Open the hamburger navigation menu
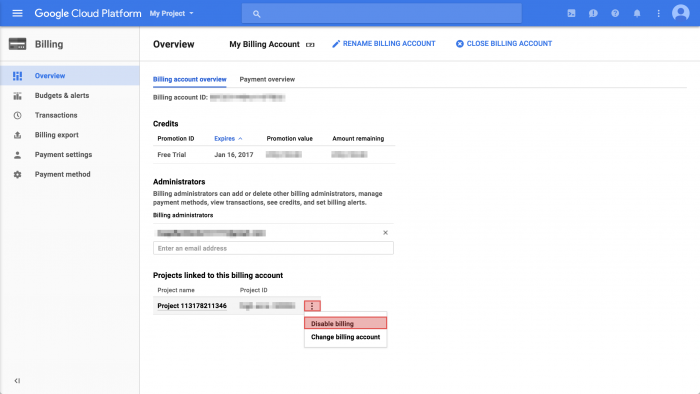 (x=17, y=13)
